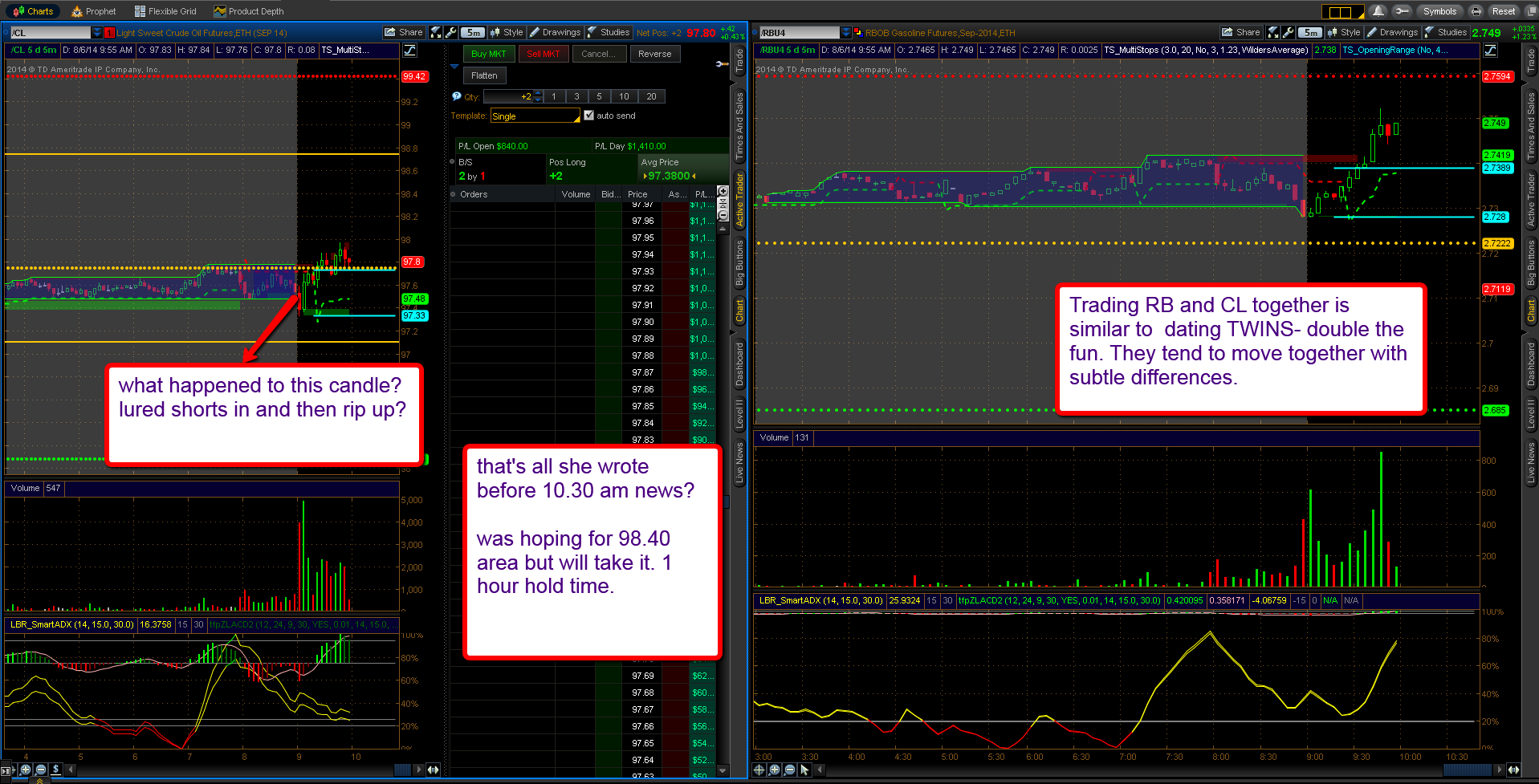Switch to the Prophet tab

94,11
